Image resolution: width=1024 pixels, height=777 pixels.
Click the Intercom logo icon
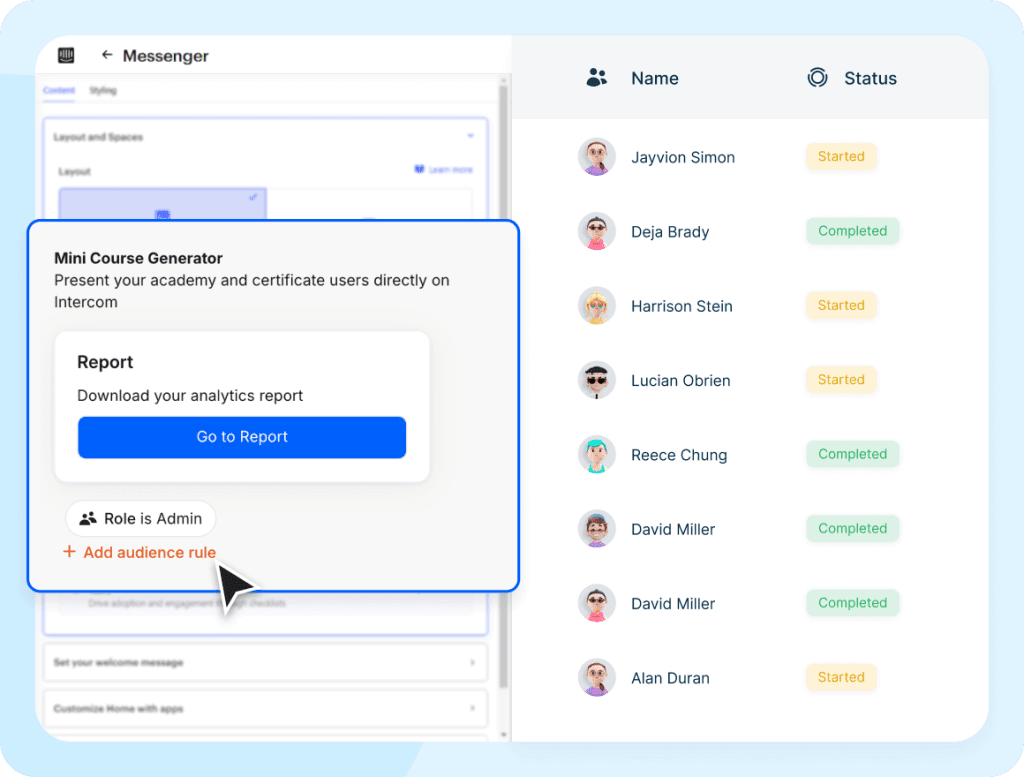(66, 56)
